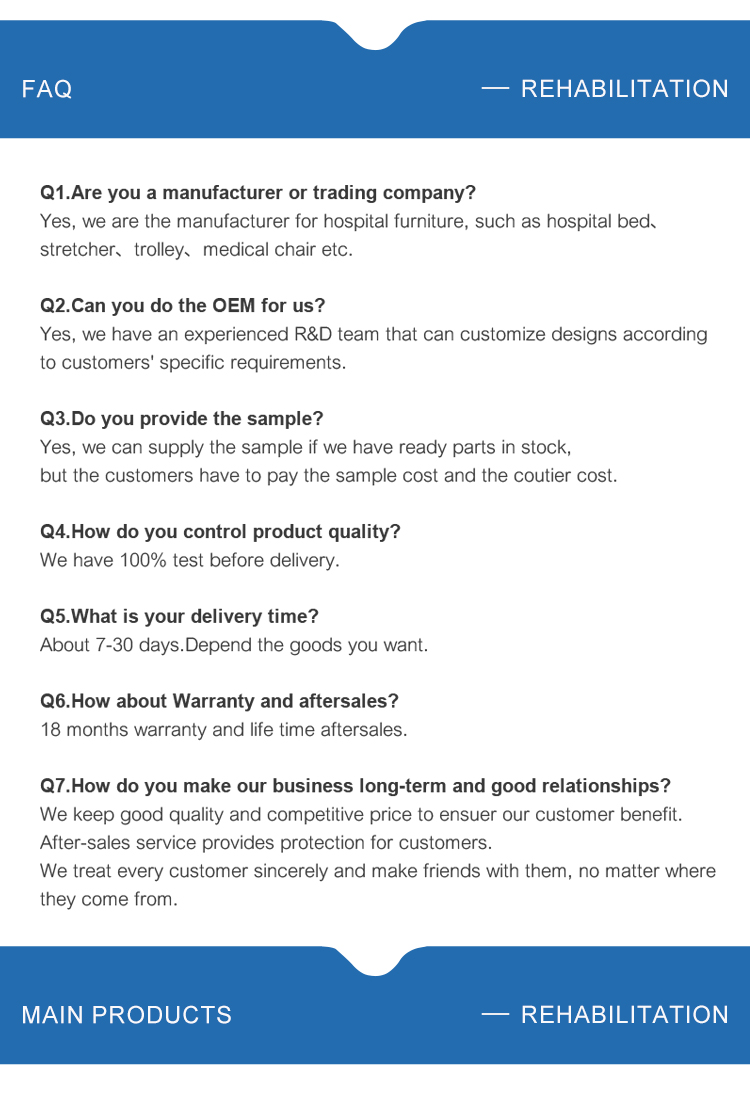750x1109 pixels.
Task: Select question Q1 about manufacturer or trading company
Action: [x=258, y=192]
